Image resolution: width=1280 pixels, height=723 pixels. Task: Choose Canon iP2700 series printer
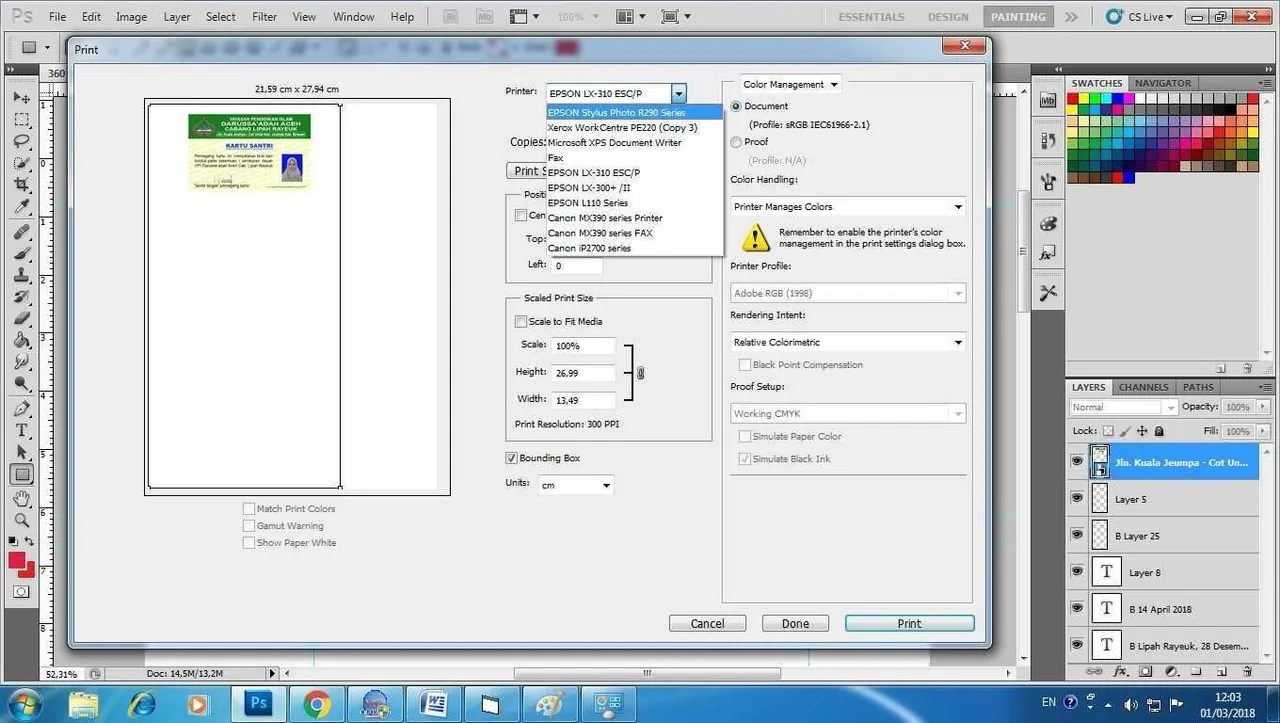click(x=634, y=248)
